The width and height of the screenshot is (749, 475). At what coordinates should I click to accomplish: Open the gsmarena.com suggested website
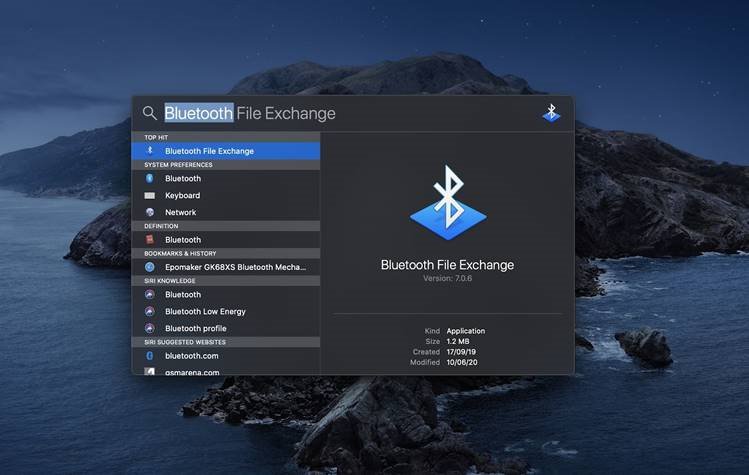coord(225,371)
